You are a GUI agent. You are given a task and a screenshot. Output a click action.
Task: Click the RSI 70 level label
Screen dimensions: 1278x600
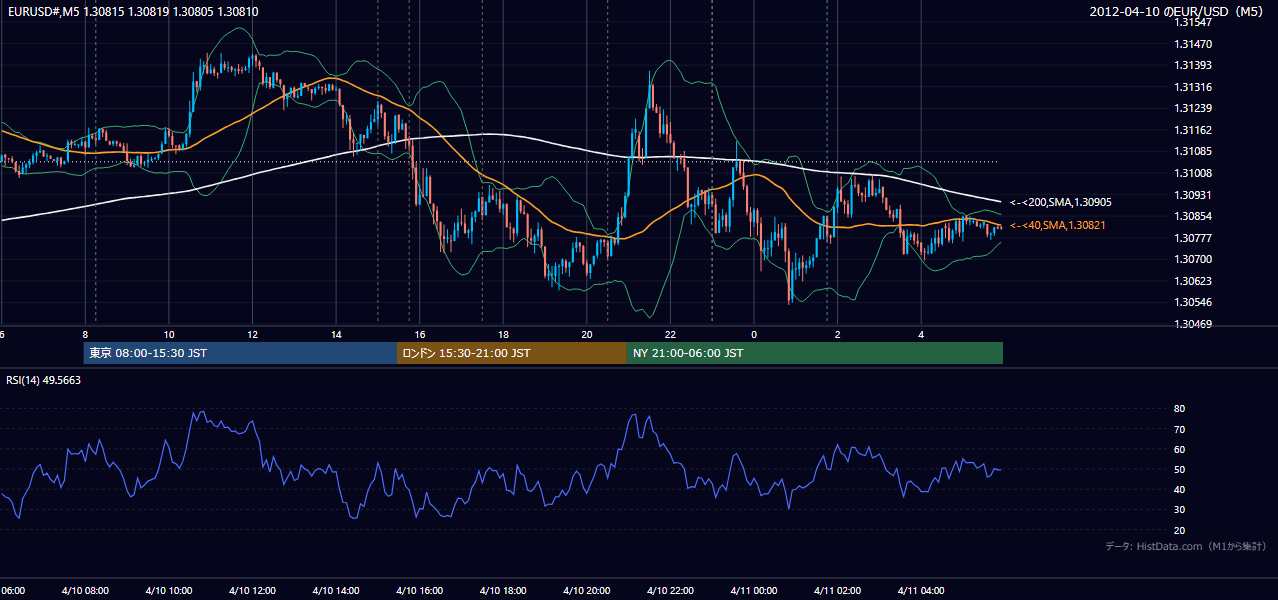pos(1179,429)
